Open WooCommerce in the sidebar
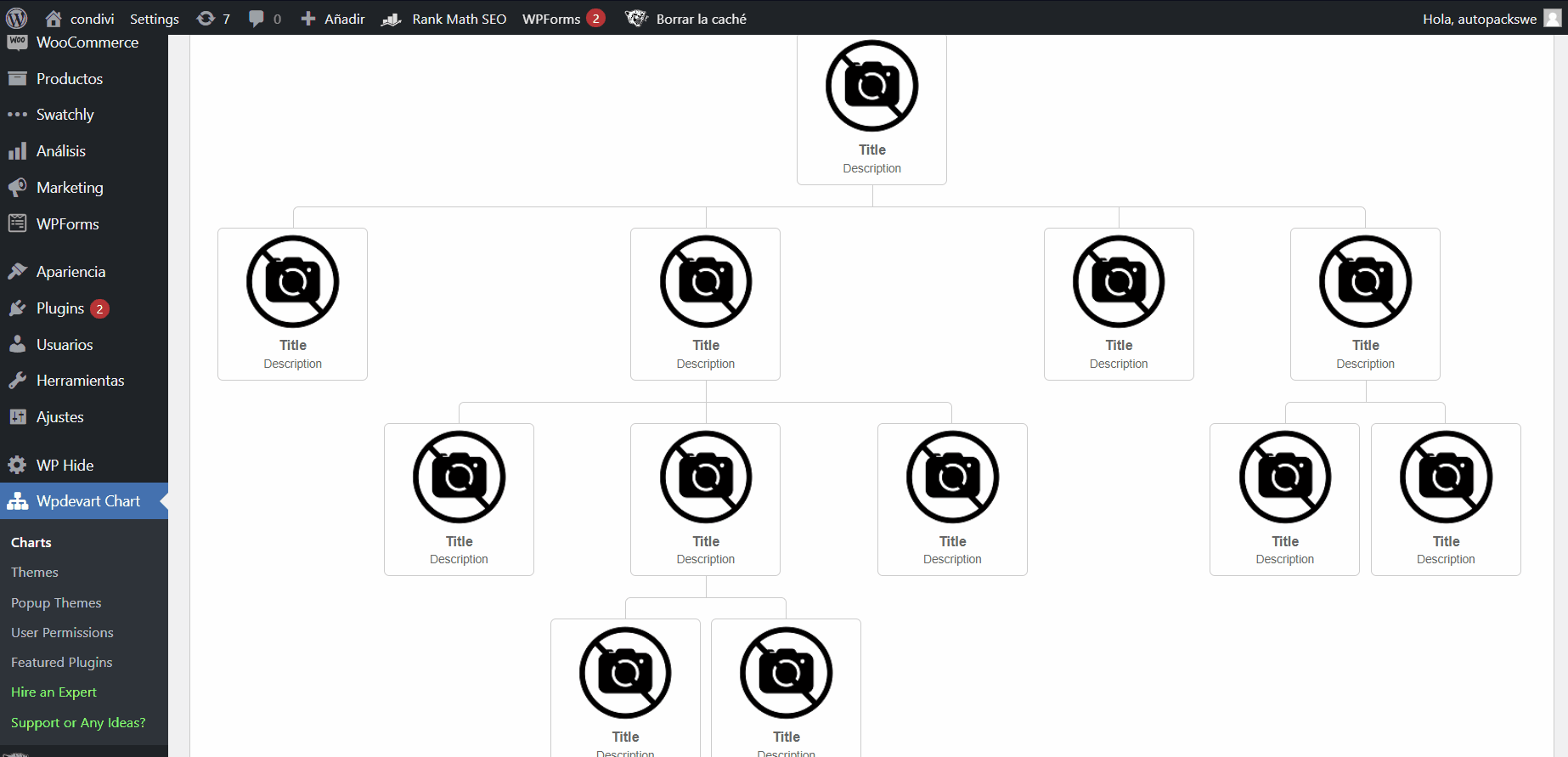1568x757 pixels. (x=87, y=42)
